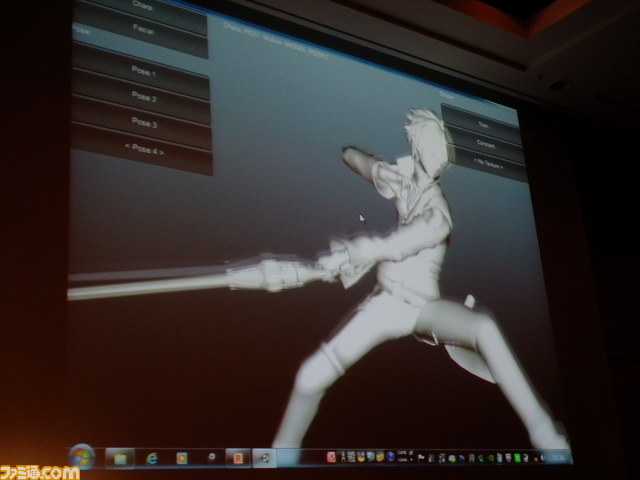Select the Pose 2 button
This screenshot has width=640, height=480.
(142, 97)
